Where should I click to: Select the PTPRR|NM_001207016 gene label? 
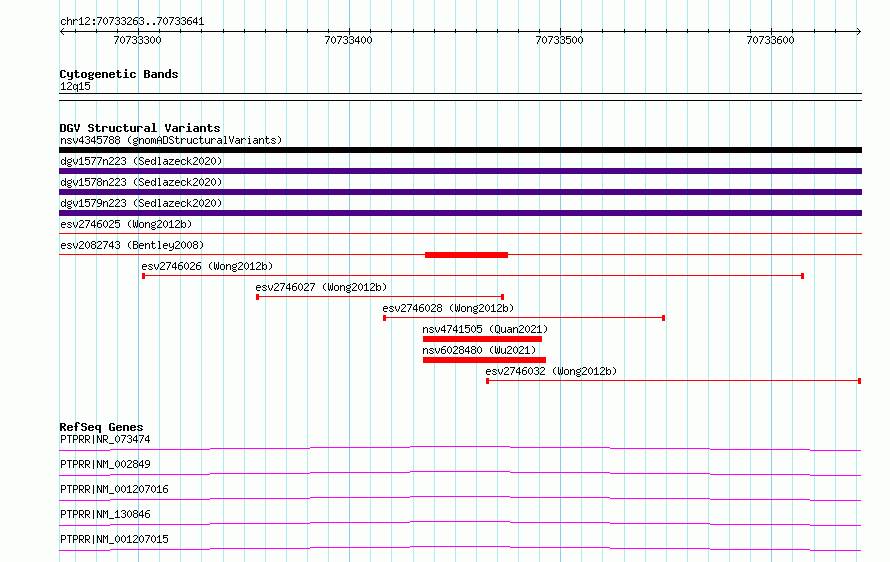[114, 489]
